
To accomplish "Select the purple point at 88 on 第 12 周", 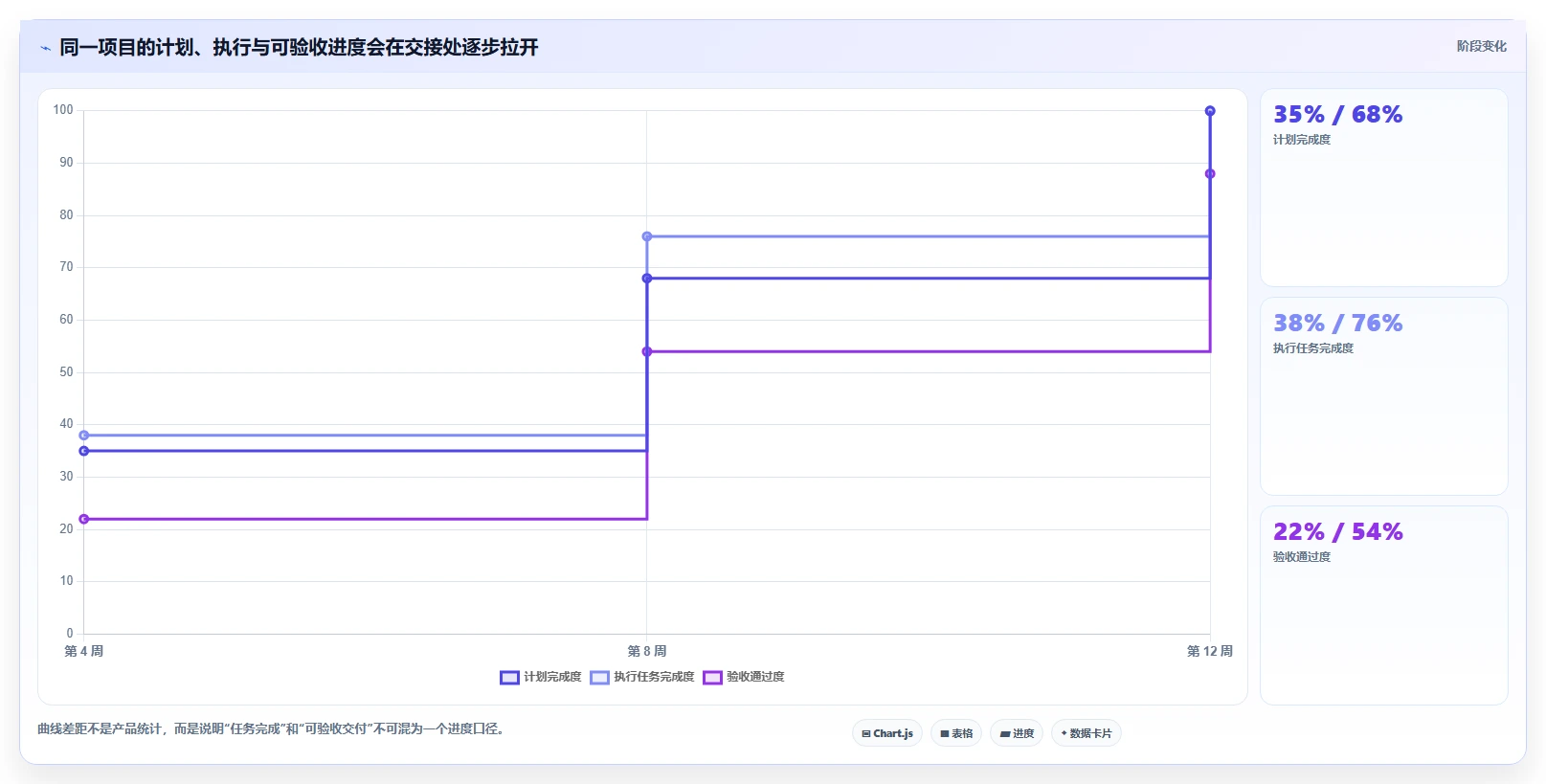I will point(1210,173).
